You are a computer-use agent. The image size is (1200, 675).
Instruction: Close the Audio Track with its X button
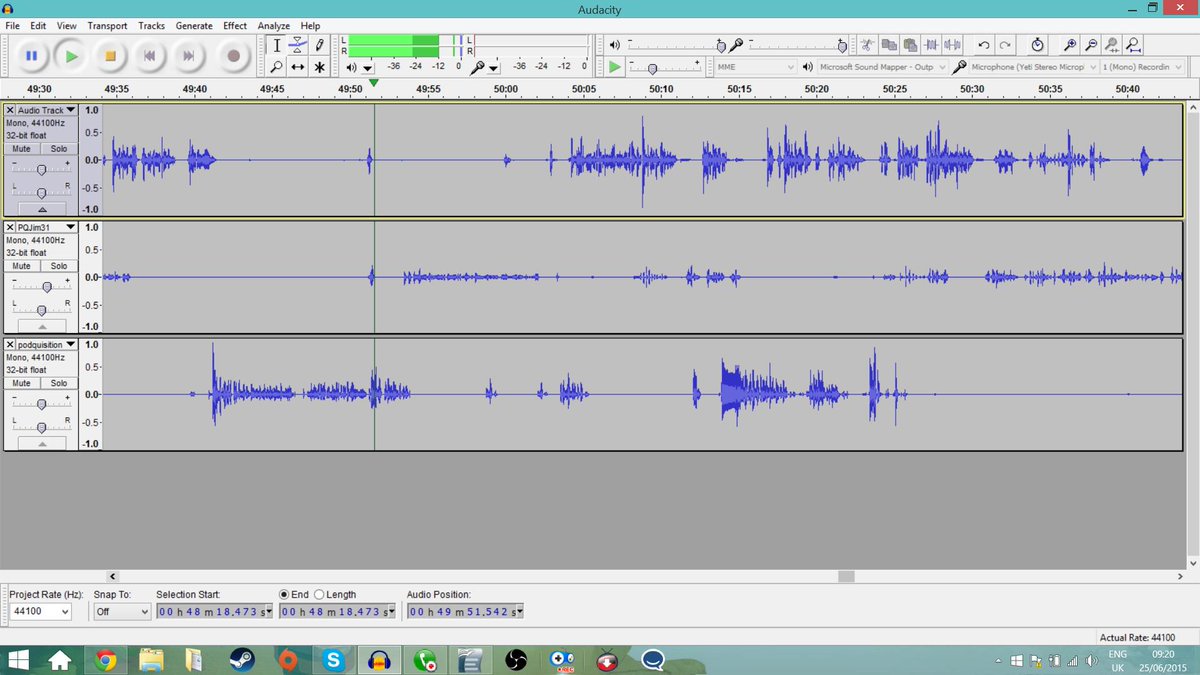(x=10, y=110)
